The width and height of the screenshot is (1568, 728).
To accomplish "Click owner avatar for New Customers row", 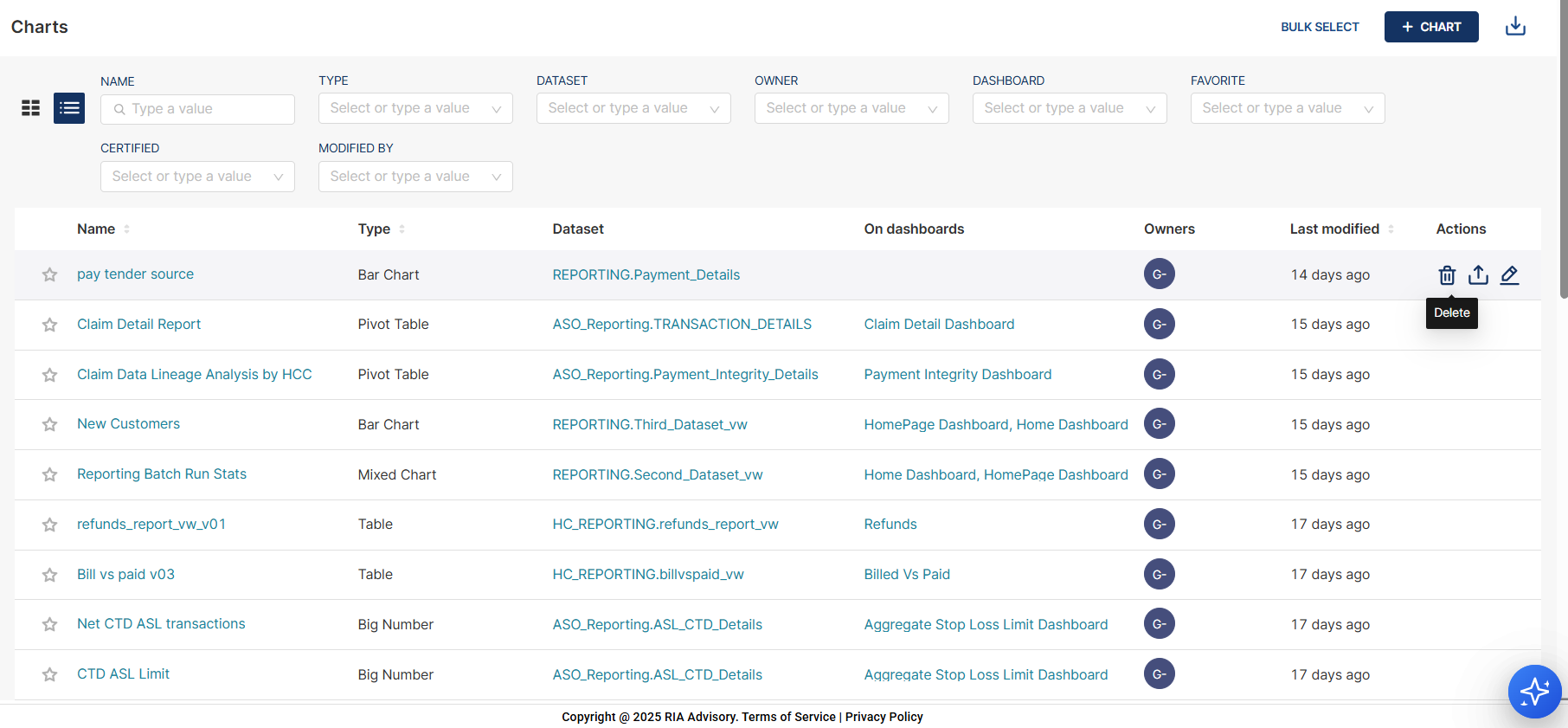I will coord(1159,424).
